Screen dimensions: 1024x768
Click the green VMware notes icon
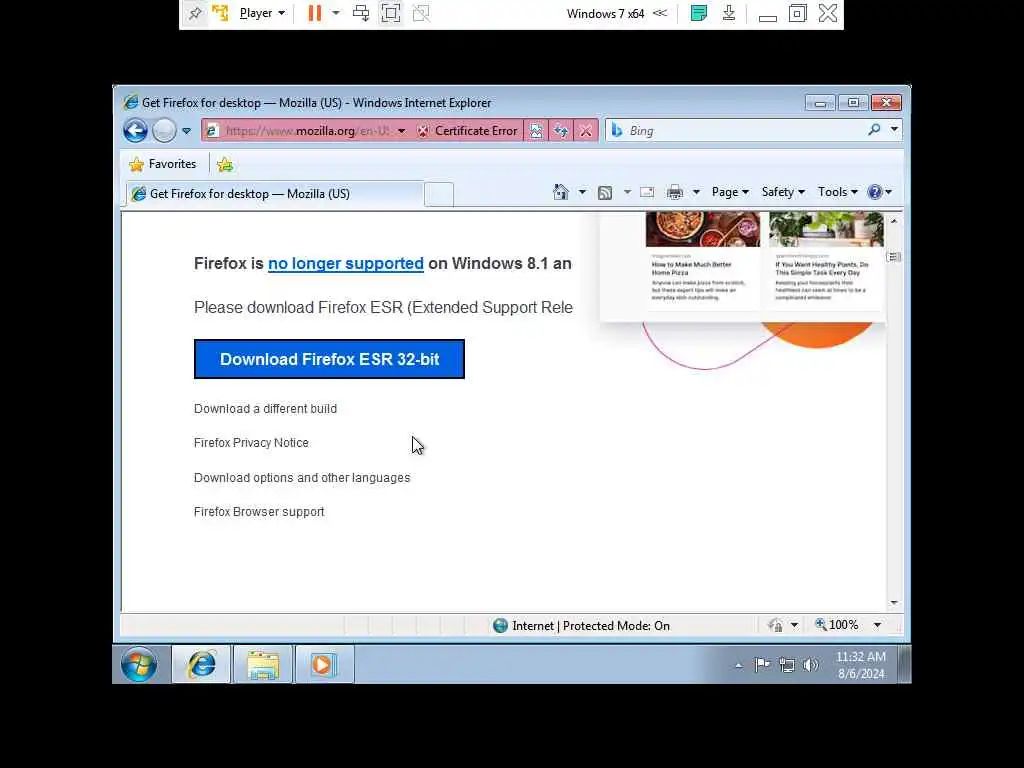point(699,13)
